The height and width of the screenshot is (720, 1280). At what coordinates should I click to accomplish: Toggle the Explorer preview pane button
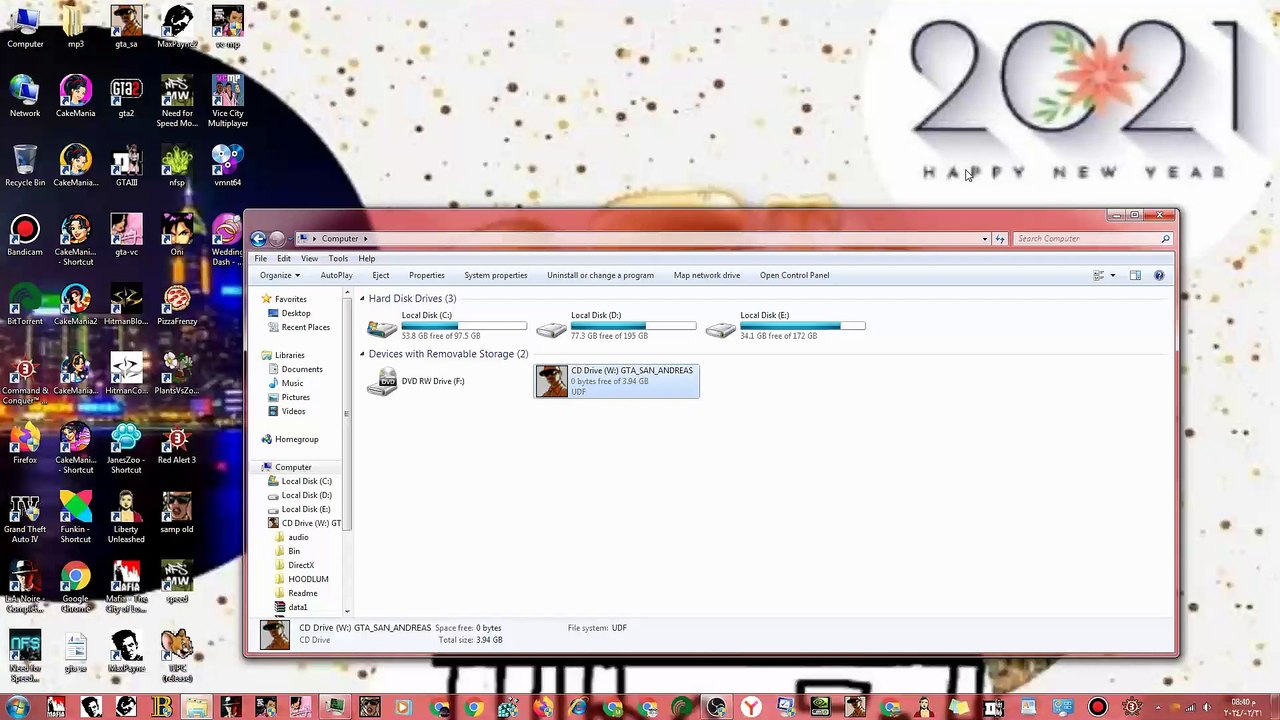click(1135, 275)
